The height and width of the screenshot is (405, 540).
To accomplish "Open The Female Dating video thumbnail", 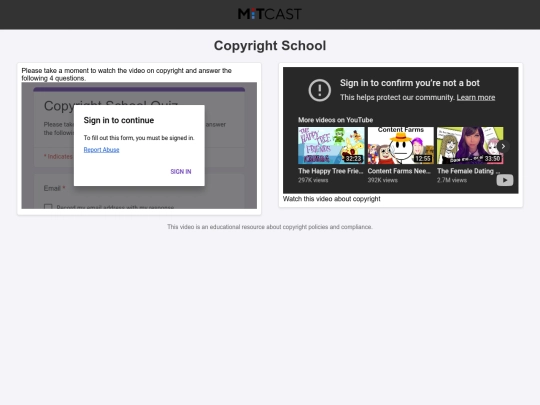I will [470, 145].
